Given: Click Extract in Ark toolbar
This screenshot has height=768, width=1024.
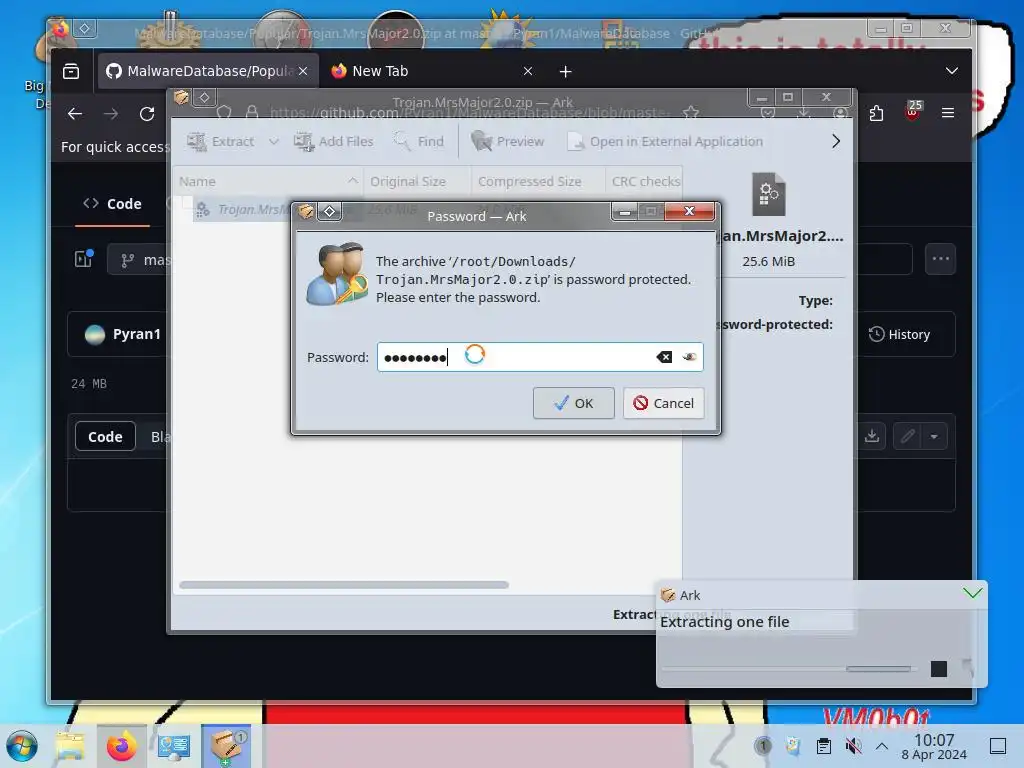Looking at the screenshot, I should pyautogui.click(x=221, y=141).
